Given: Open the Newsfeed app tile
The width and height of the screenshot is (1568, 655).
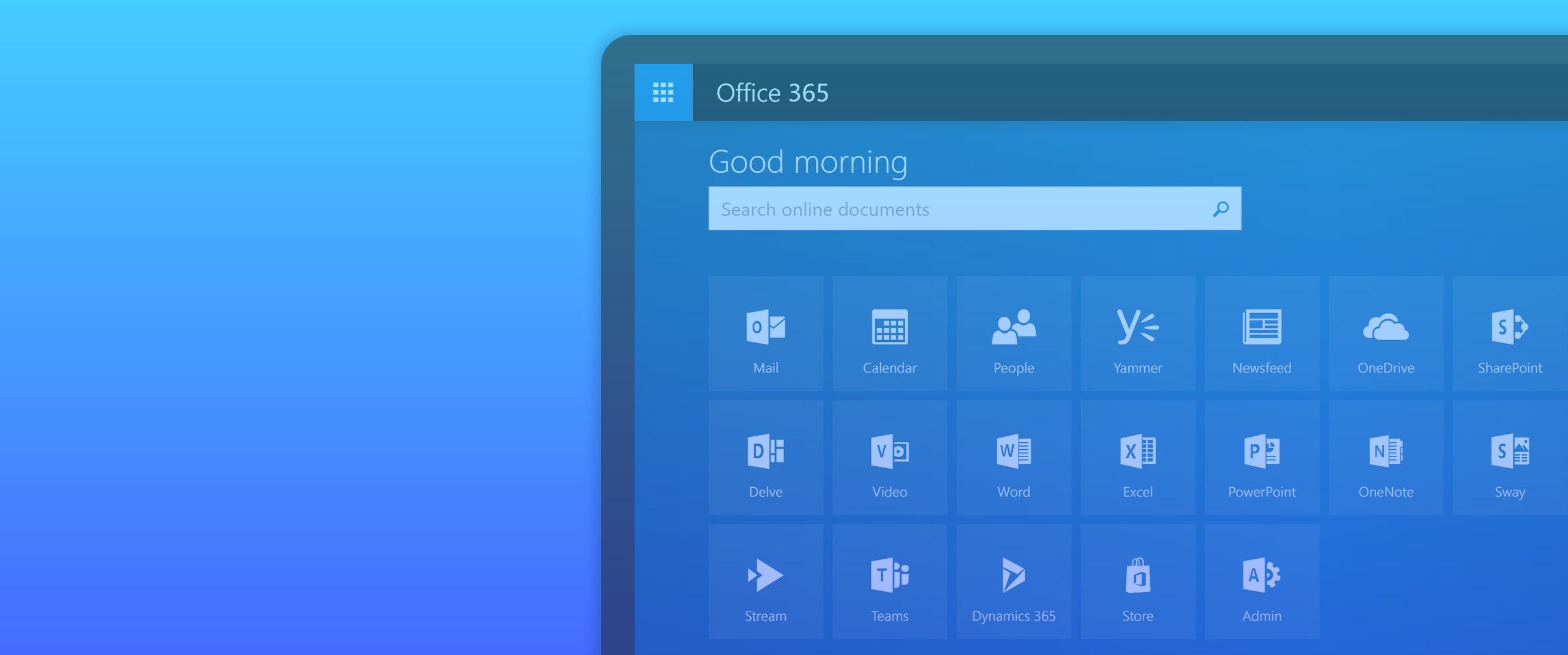Looking at the screenshot, I should (x=1262, y=333).
